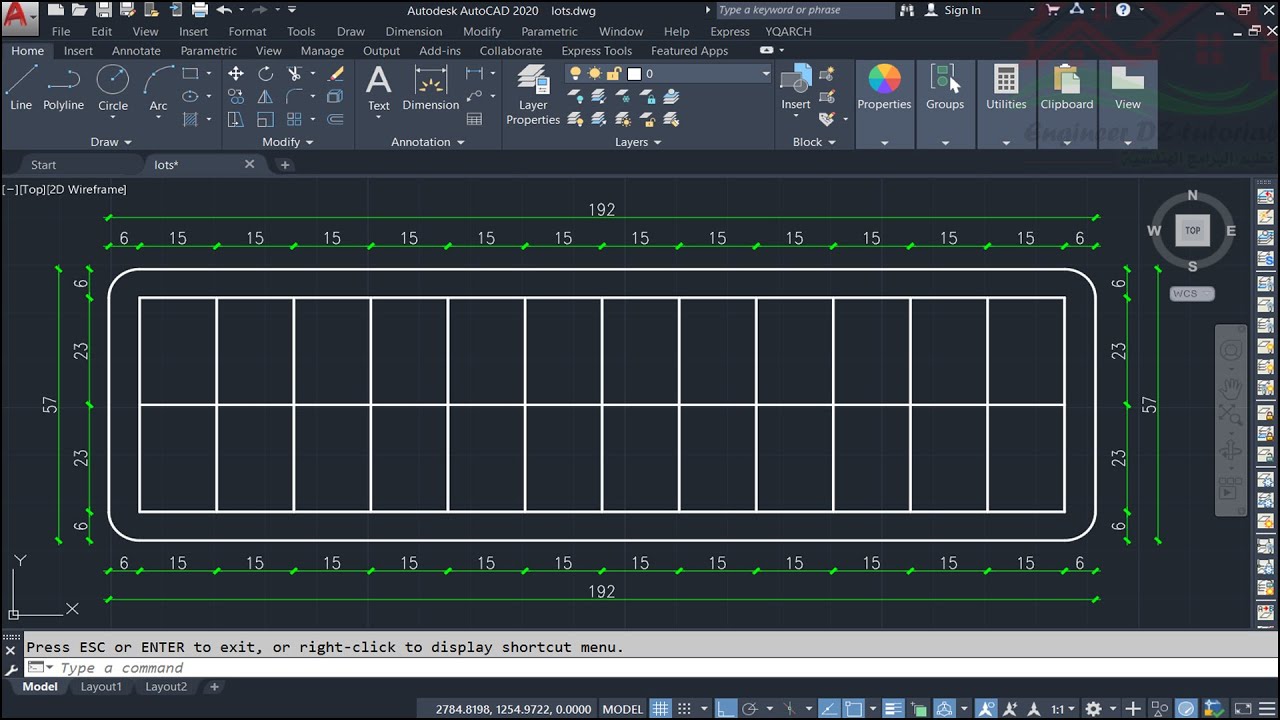The image size is (1280, 720).
Task: Switch to the Express Tools ribbon tab
Action: click(597, 51)
